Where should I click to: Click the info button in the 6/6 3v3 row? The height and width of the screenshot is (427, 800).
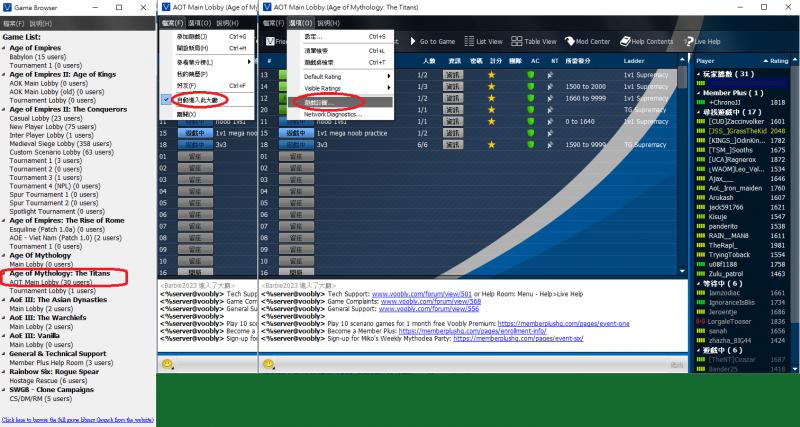tap(453, 145)
